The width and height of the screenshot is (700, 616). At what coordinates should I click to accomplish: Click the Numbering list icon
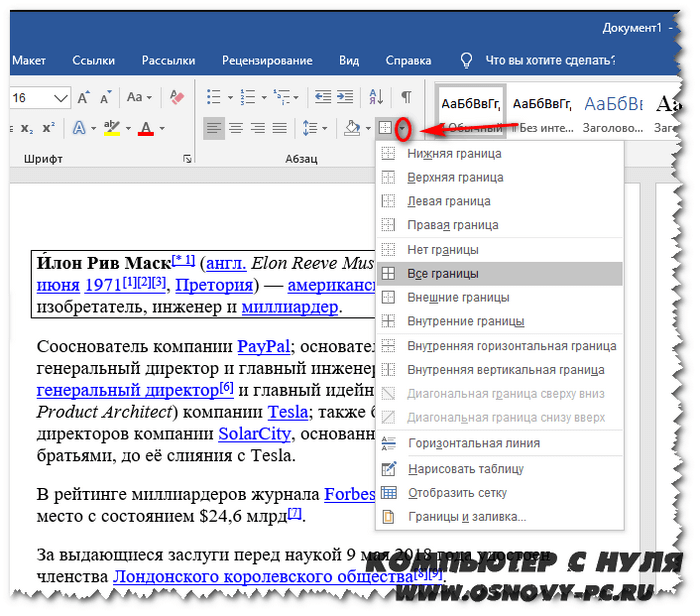coord(248,97)
